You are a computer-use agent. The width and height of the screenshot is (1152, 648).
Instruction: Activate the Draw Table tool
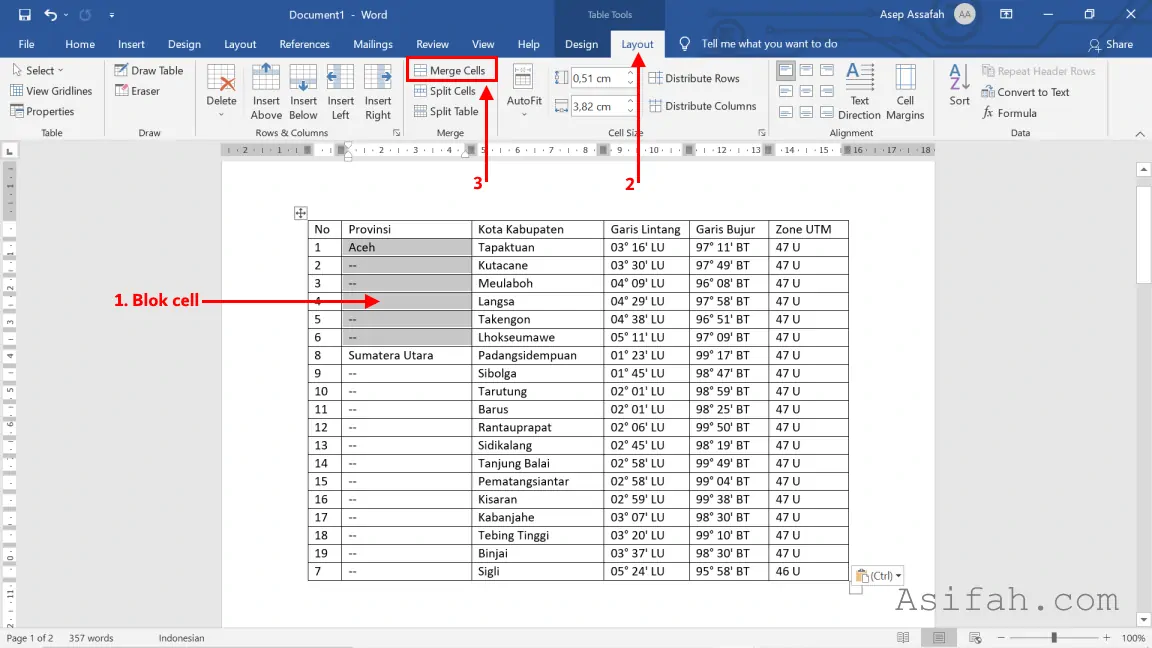tap(149, 71)
